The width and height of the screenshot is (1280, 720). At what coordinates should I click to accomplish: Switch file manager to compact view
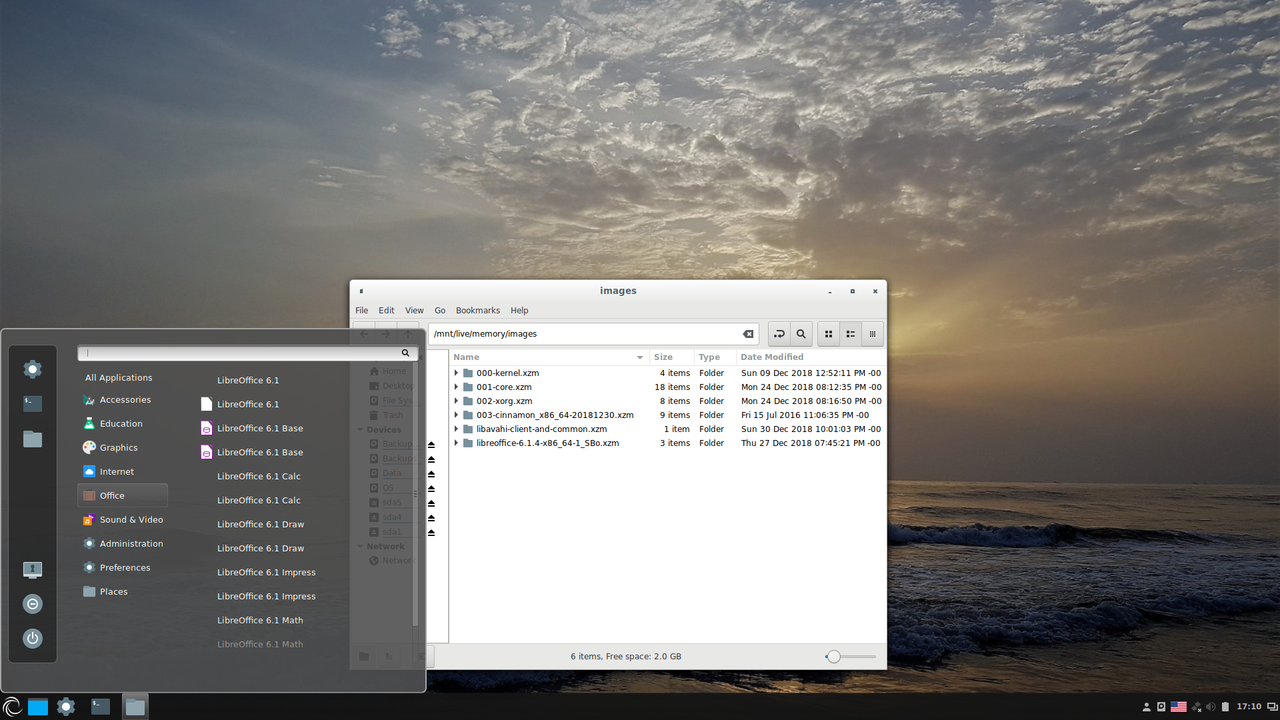(x=872, y=334)
